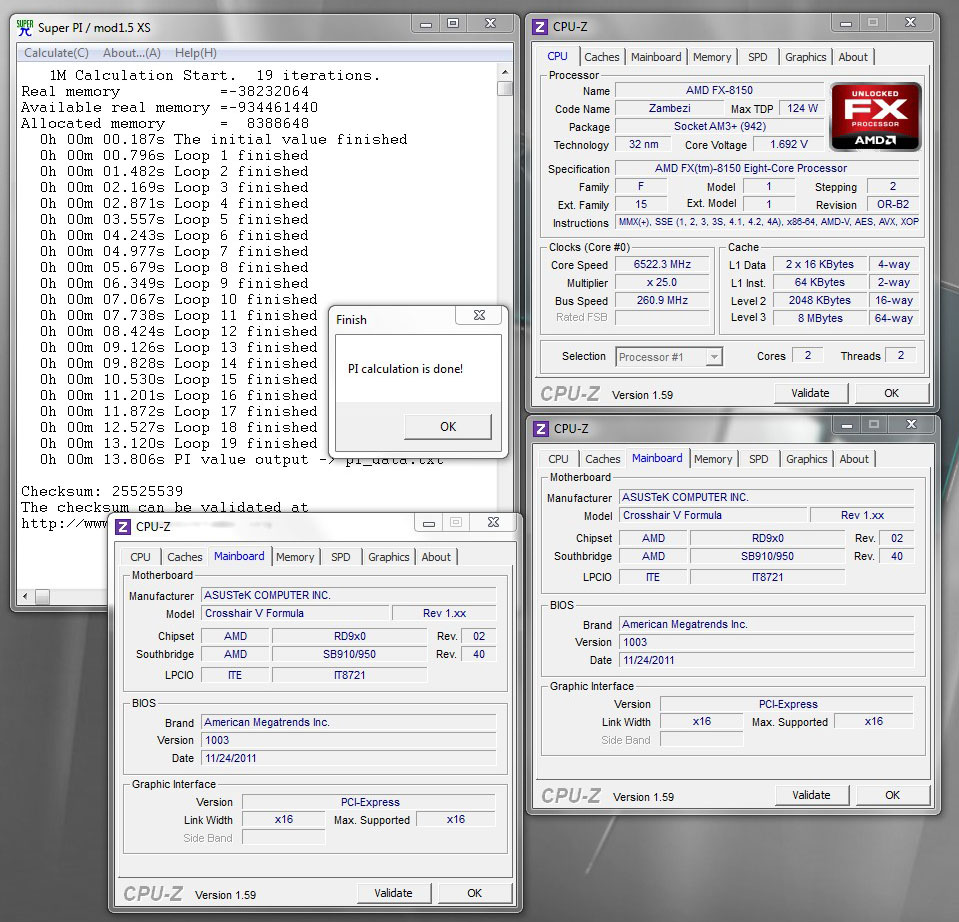Confirm OK in the Finish dialog
Image resolution: width=959 pixels, height=922 pixels.
tap(448, 427)
